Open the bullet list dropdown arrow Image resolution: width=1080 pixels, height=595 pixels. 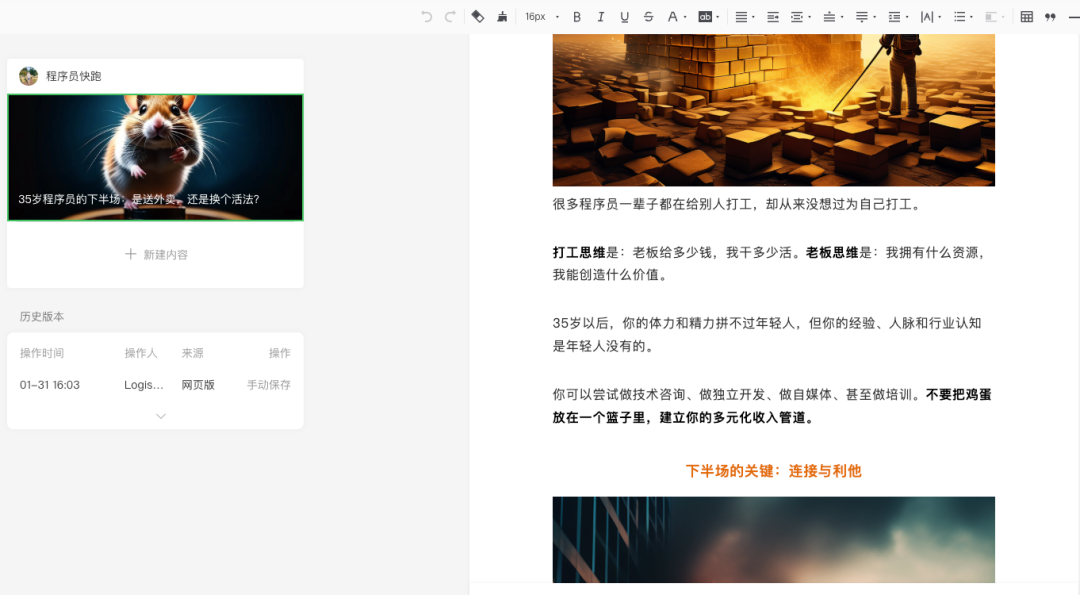tap(971, 17)
